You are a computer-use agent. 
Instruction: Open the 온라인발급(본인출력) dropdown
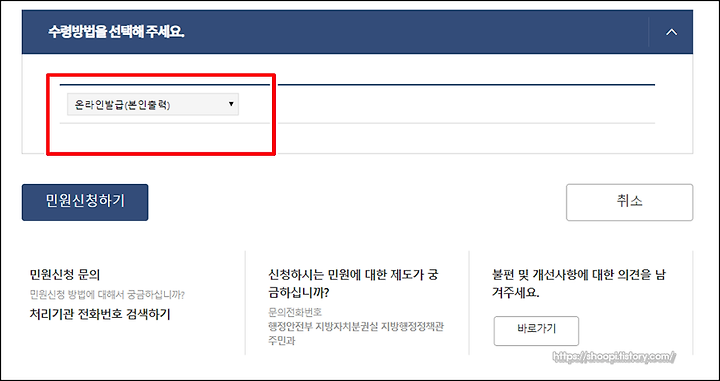[153, 105]
